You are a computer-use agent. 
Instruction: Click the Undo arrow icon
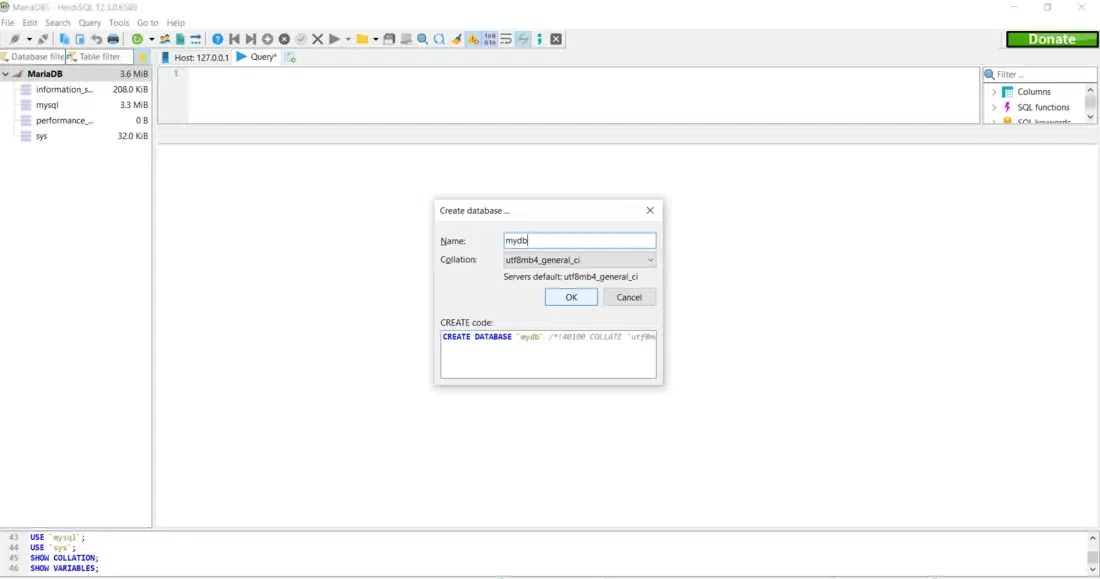(x=96, y=39)
